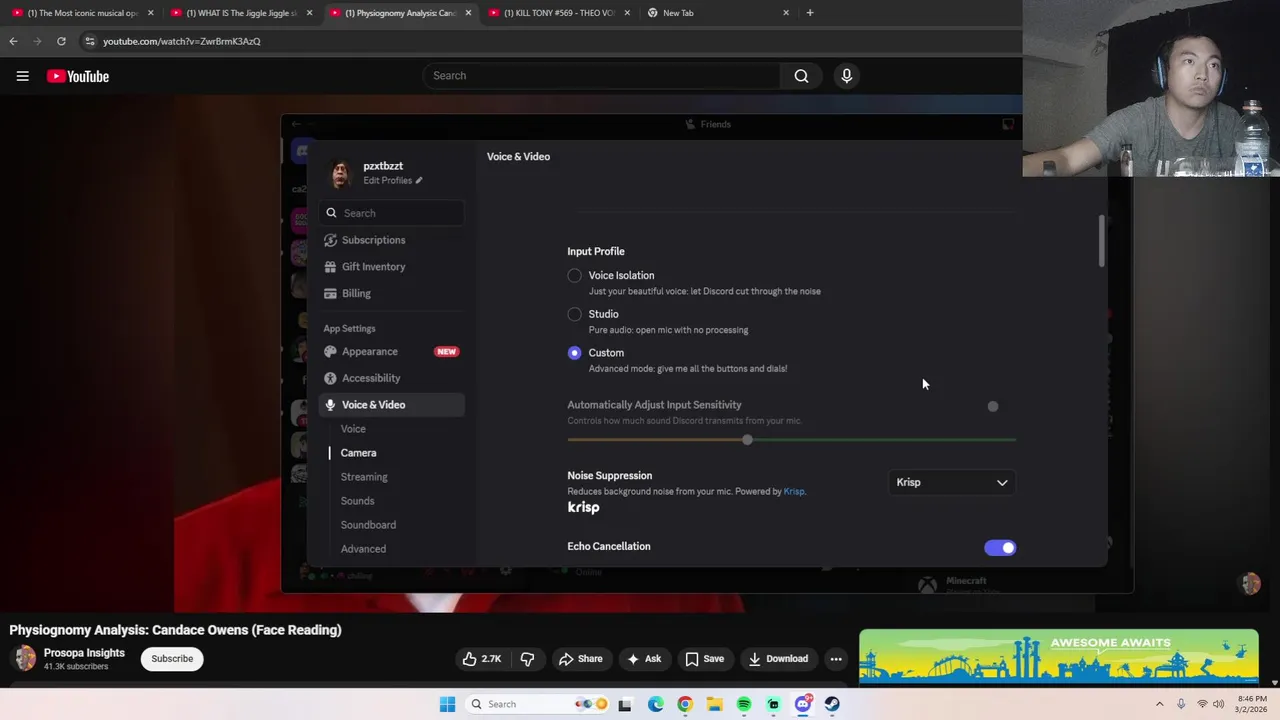1280x720 pixels.
Task: Subscribe to Prosopa Insights channel
Action: [172, 659]
